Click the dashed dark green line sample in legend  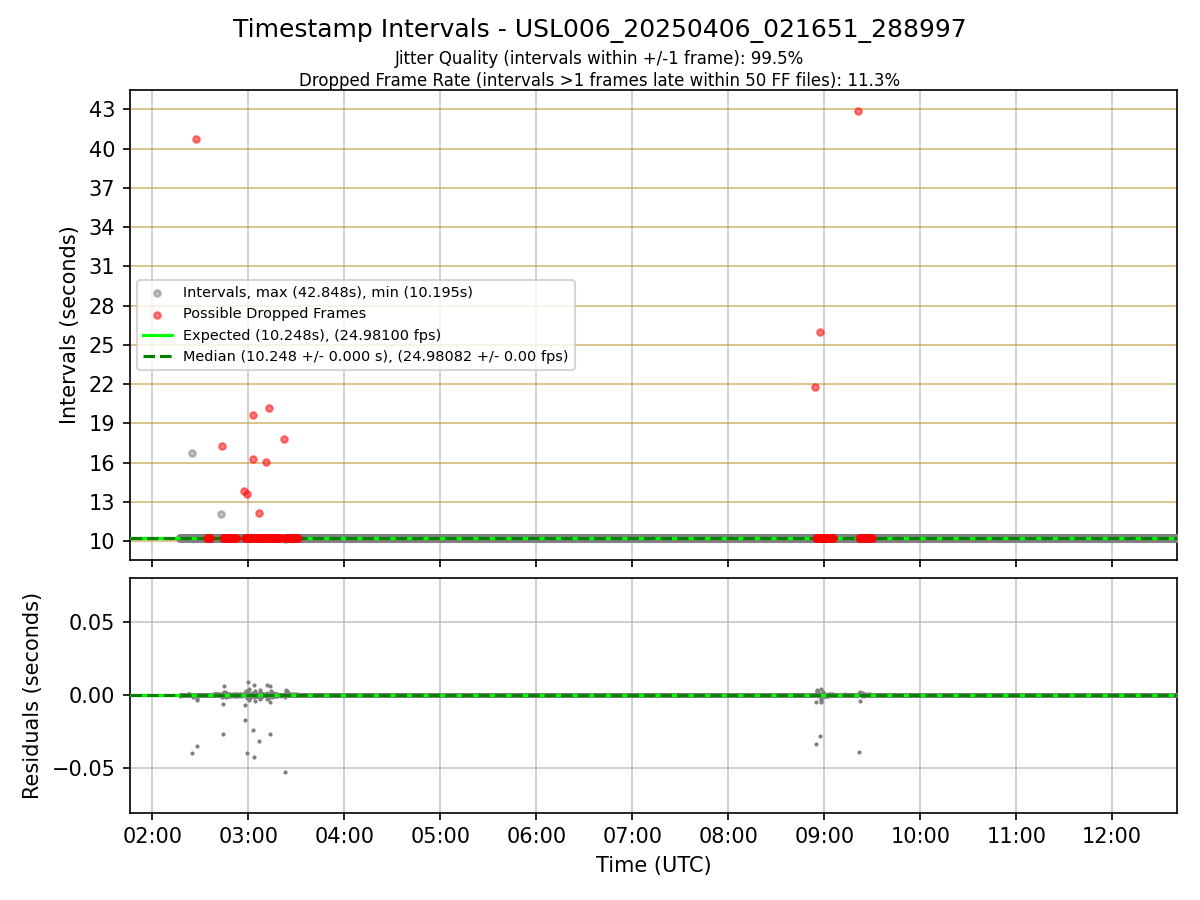pos(157,356)
